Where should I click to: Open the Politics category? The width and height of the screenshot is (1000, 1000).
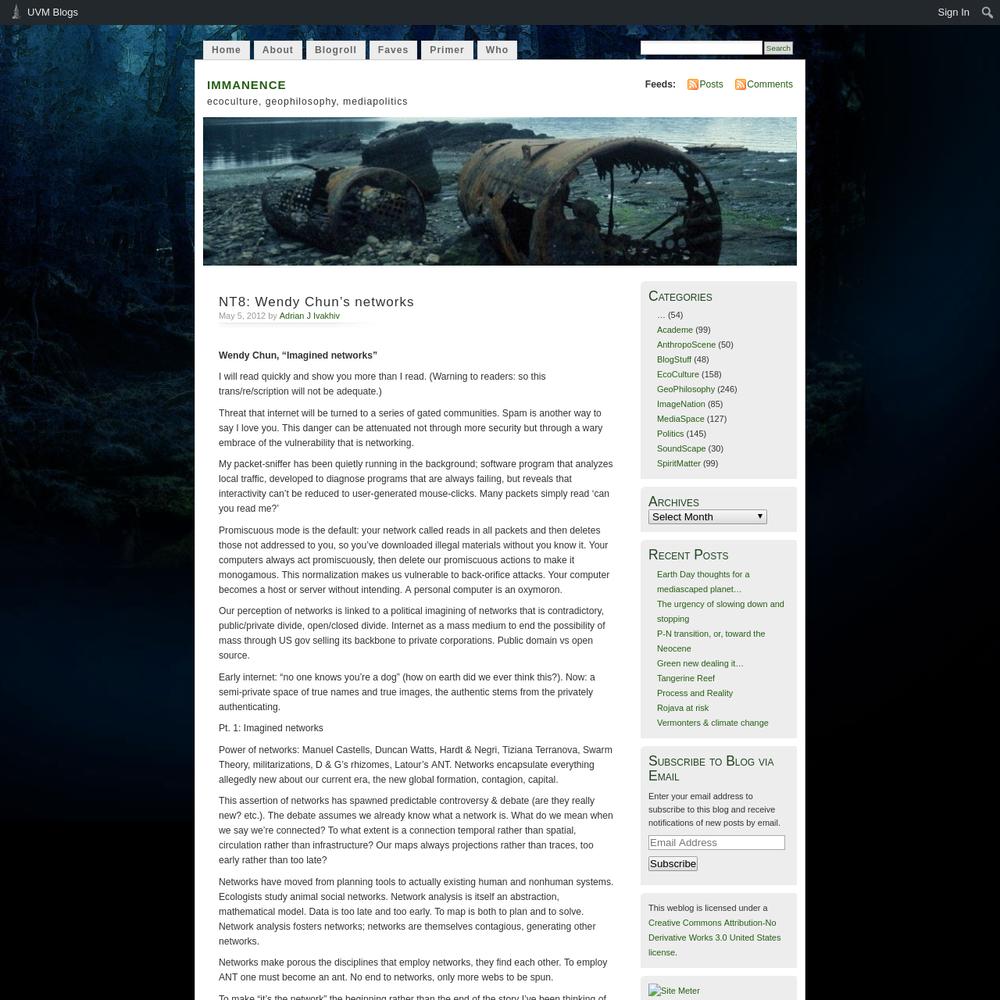tap(670, 434)
